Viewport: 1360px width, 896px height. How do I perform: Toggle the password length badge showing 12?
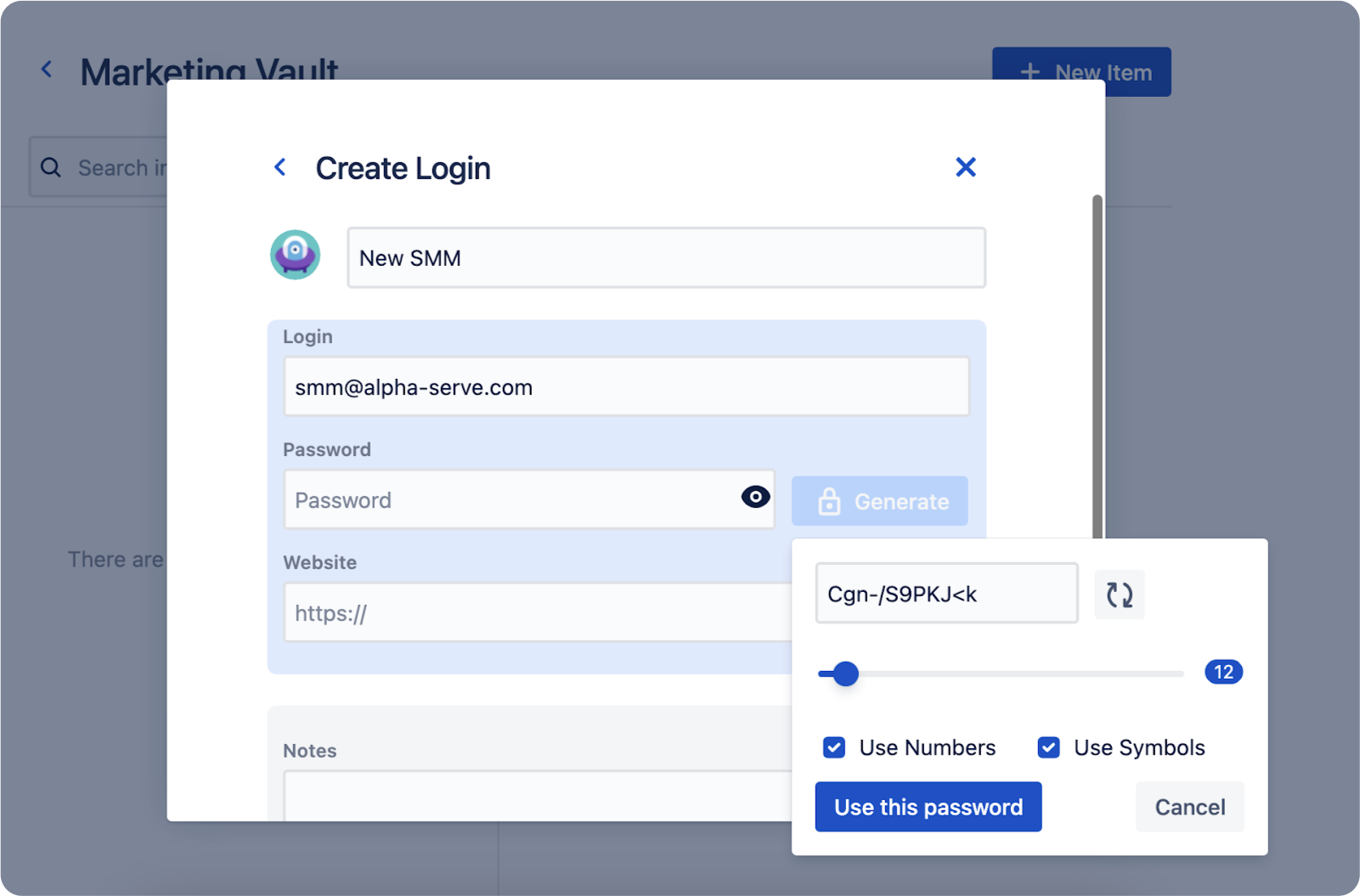(x=1224, y=672)
